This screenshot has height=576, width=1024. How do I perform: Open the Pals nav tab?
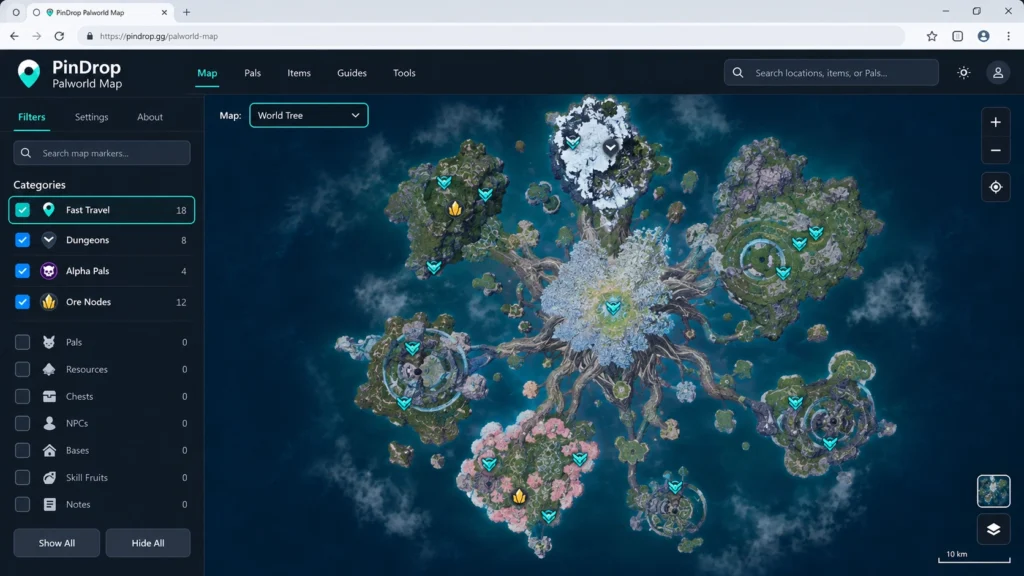(252, 73)
